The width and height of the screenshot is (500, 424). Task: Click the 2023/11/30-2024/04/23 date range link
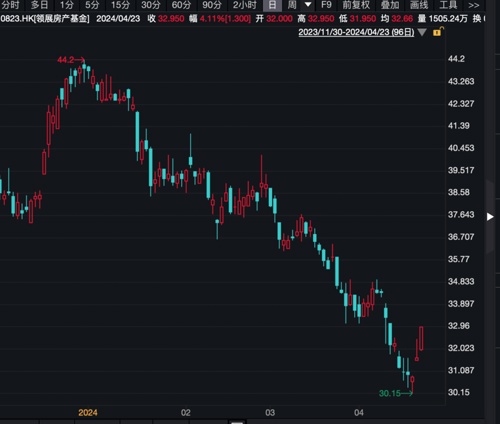[x=356, y=32]
